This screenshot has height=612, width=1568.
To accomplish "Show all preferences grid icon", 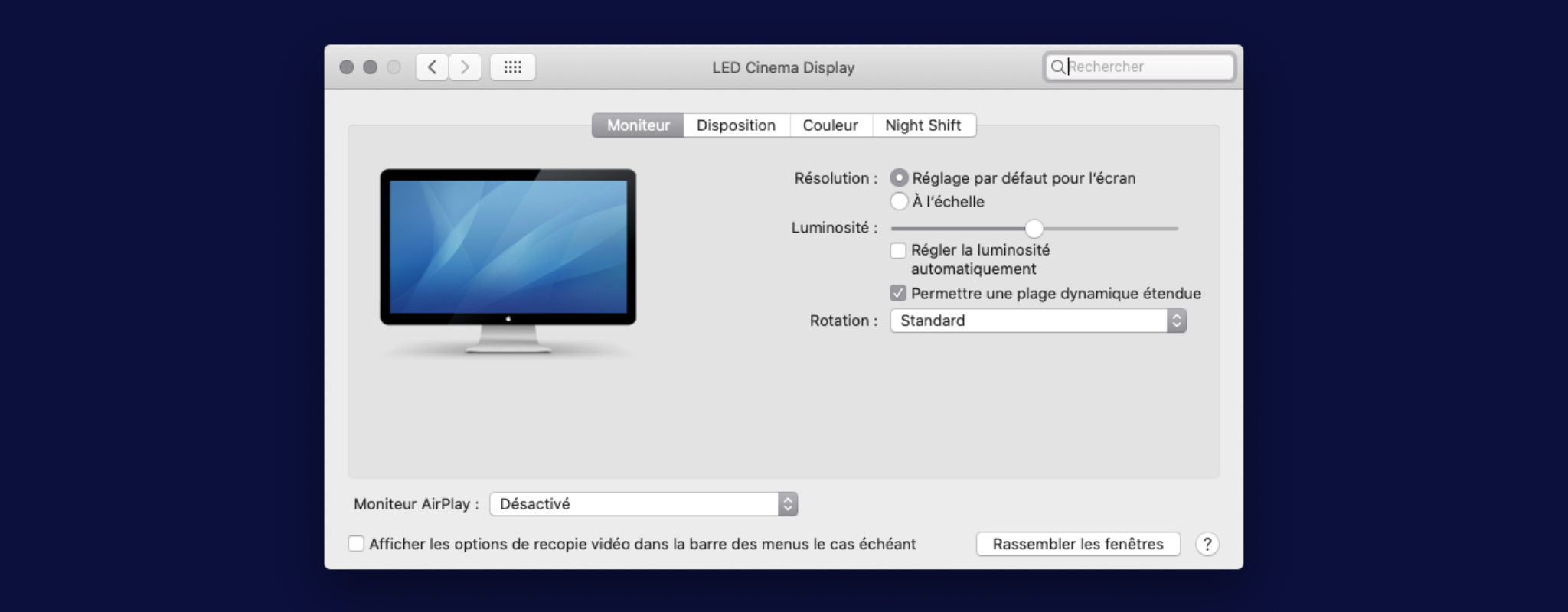I will click(512, 67).
